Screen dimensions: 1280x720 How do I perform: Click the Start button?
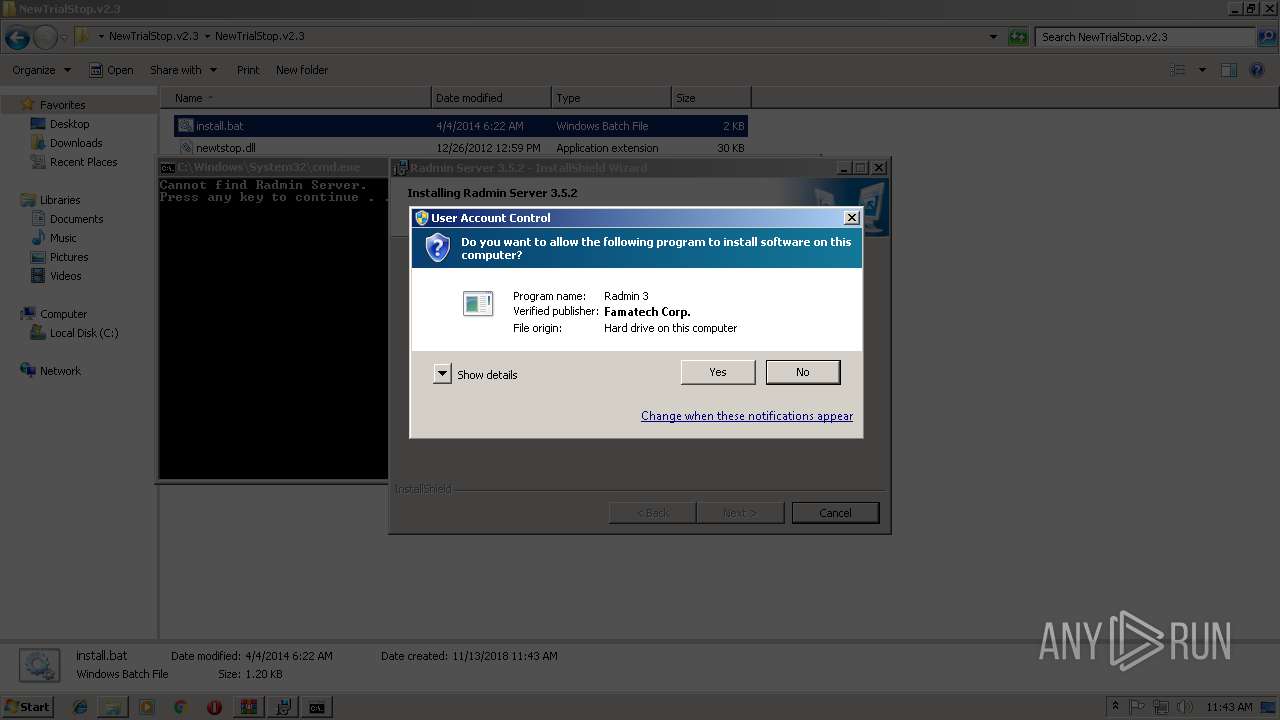click(x=28, y=707)
